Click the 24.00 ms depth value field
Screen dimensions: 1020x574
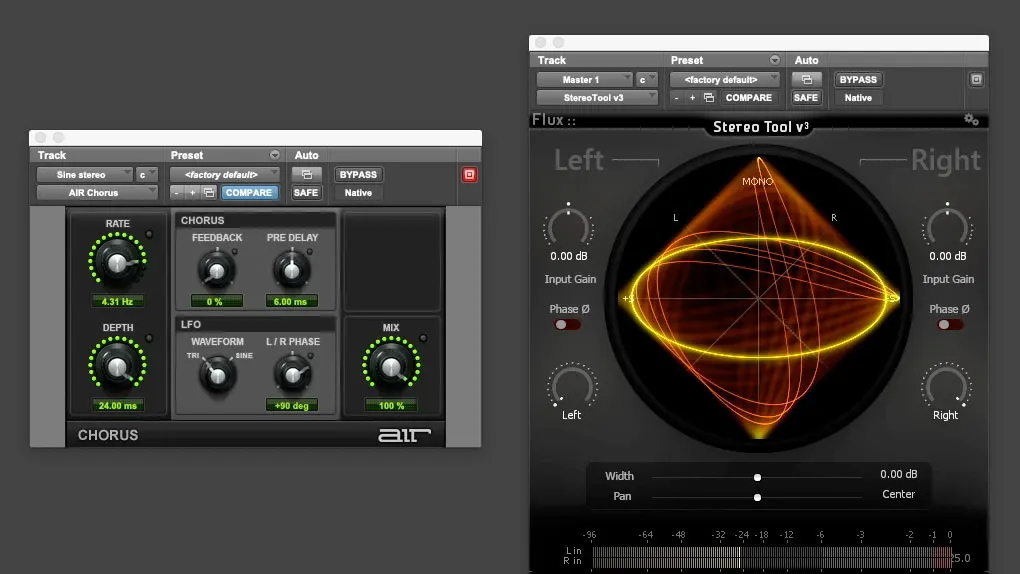[118, 405]
